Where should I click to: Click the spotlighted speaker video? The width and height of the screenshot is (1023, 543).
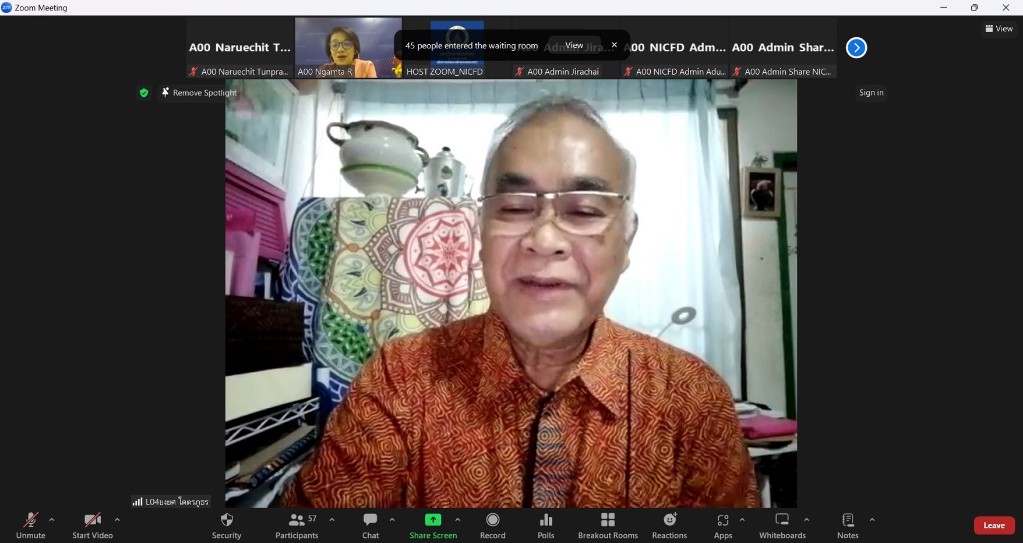pyautogui.click(x=511, y=294)
